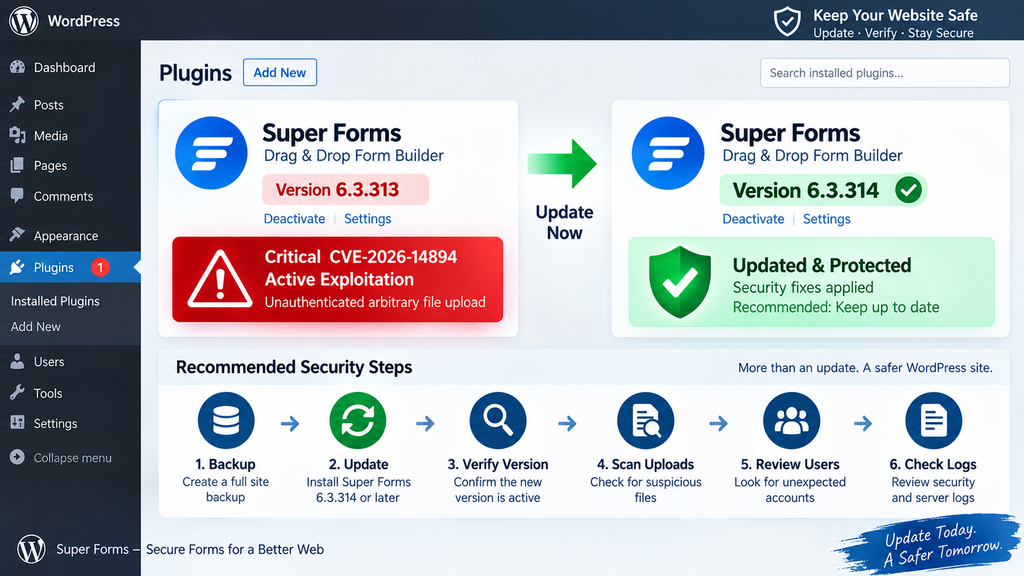Click the Appearance paintbrush icon

click(18, 234)
